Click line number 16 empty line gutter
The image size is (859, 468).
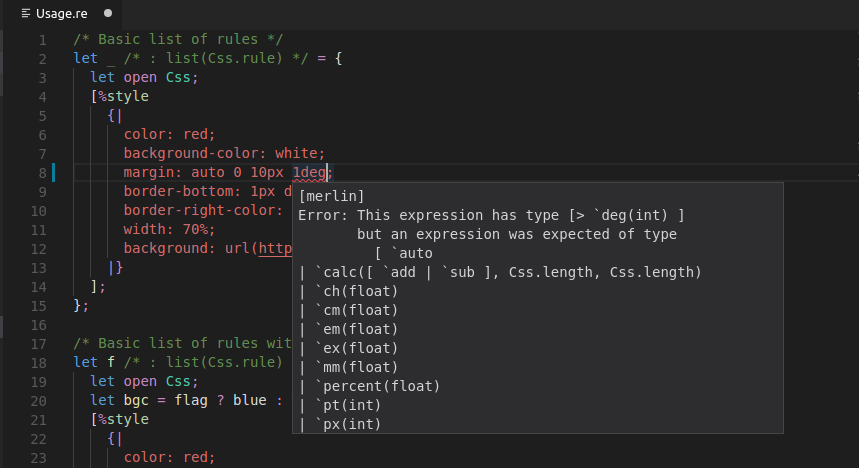tap(38, 326)
